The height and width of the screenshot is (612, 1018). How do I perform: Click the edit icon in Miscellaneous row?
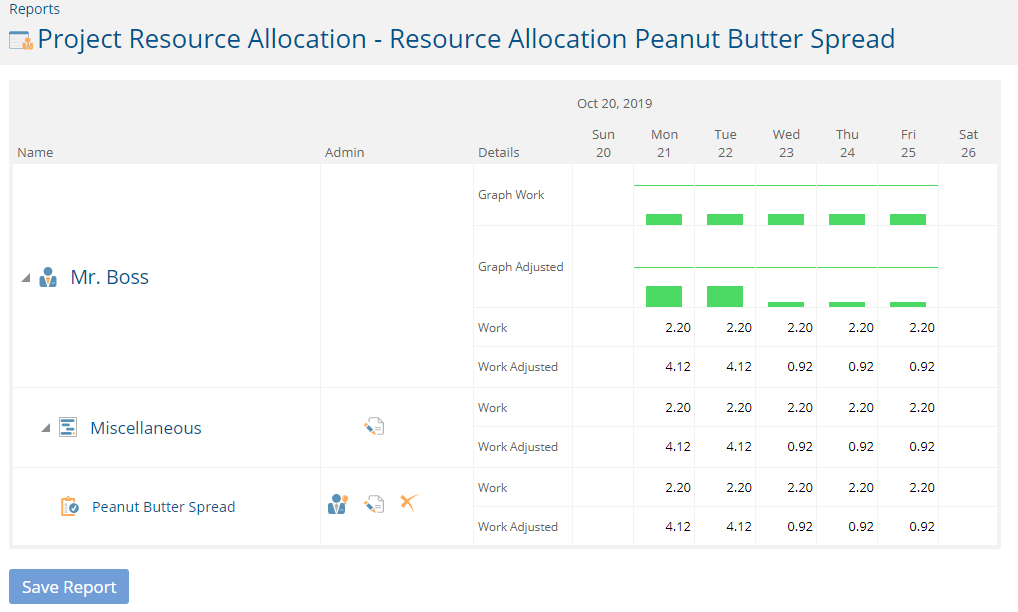coord(374,426)
